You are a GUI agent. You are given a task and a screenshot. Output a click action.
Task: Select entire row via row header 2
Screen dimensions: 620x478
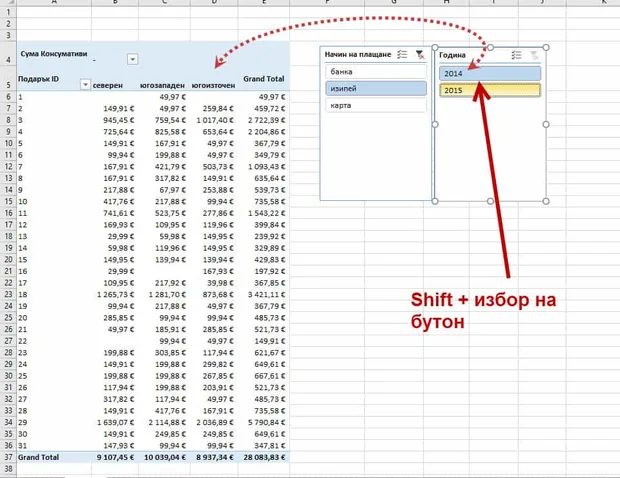tap(8, 24)
